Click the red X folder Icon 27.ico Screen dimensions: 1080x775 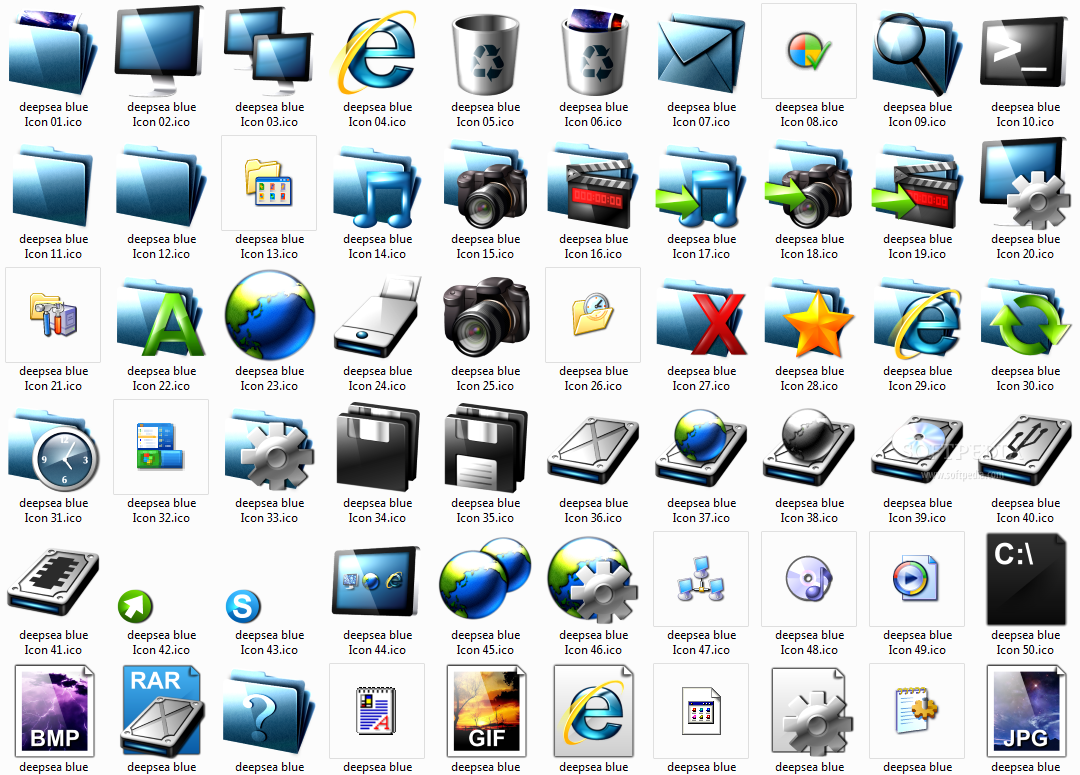pos(701,317)
